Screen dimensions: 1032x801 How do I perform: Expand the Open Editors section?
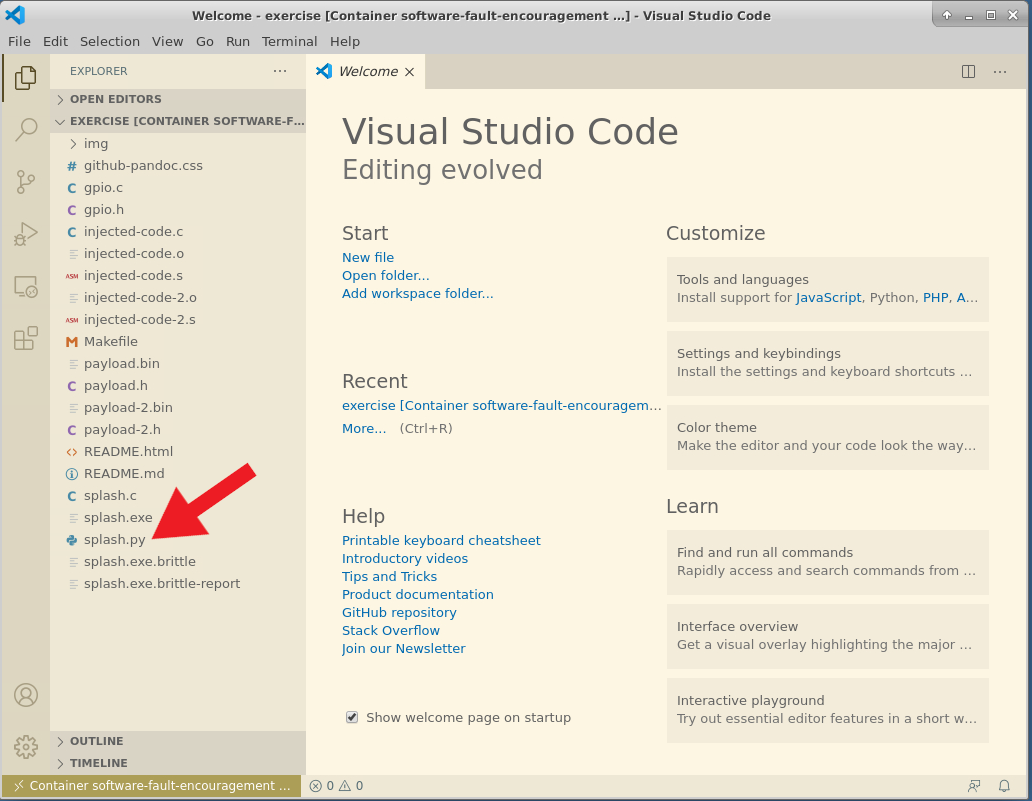(x=178, y=99)
